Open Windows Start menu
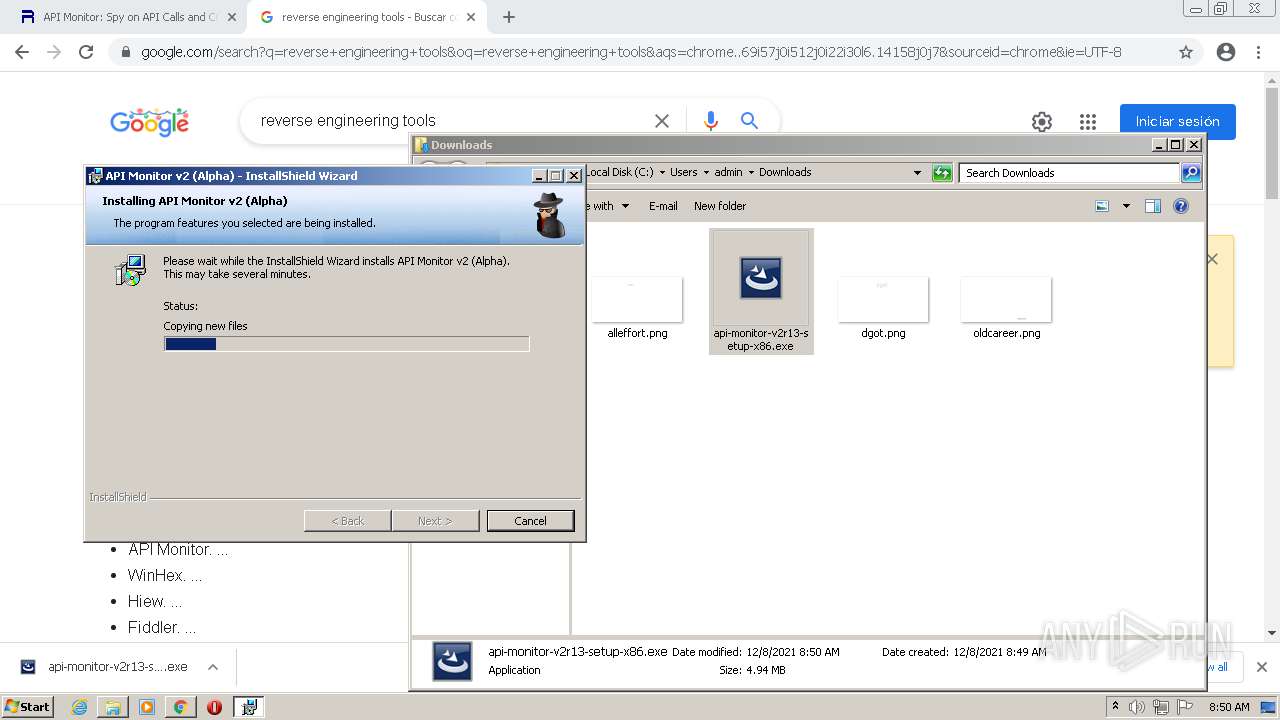 pos(28,707)
